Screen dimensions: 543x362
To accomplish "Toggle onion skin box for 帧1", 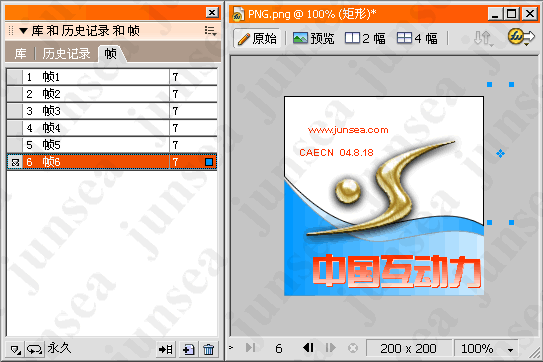I will 15,77.
